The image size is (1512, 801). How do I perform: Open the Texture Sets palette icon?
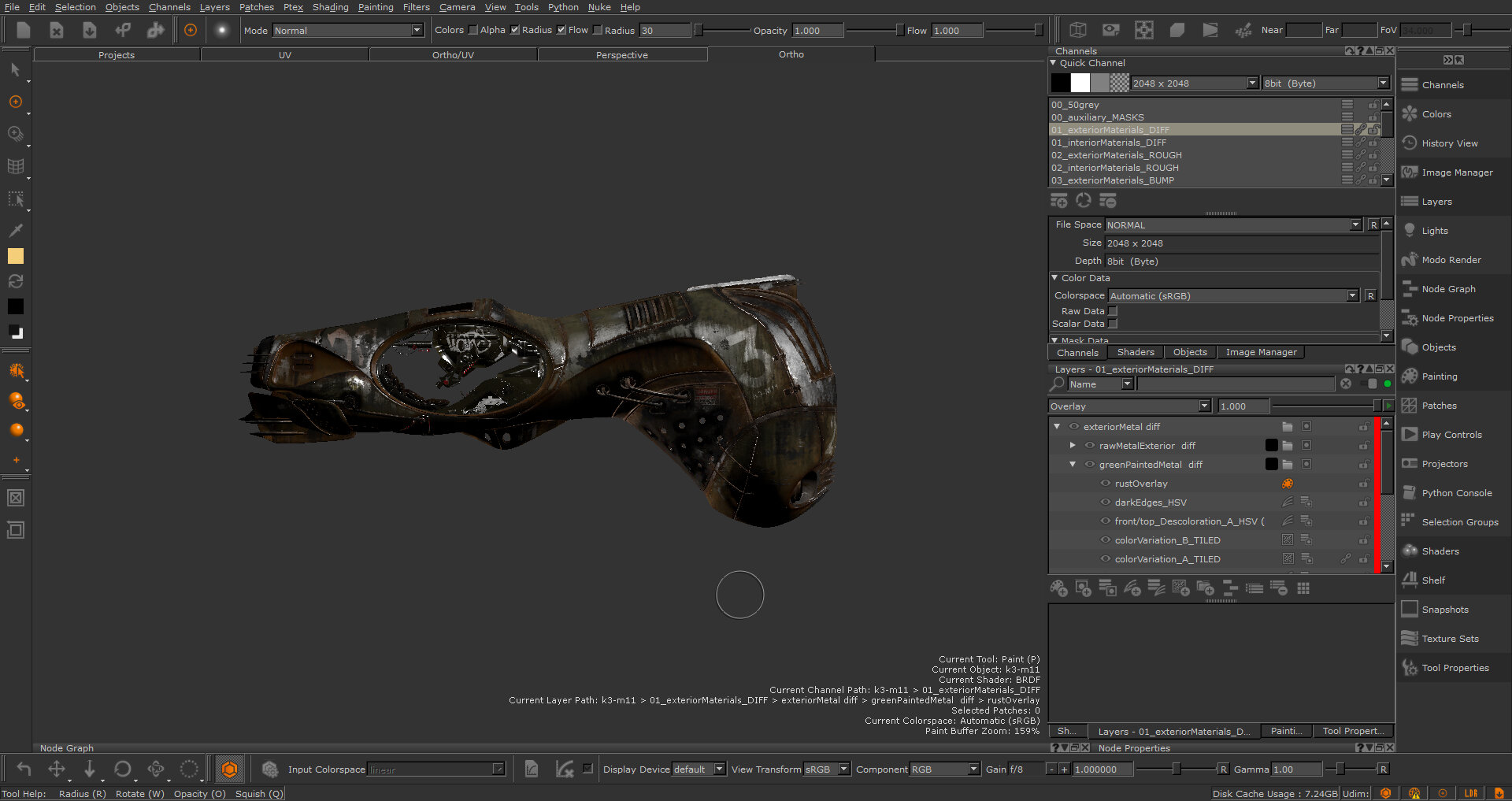[1410, 639]
